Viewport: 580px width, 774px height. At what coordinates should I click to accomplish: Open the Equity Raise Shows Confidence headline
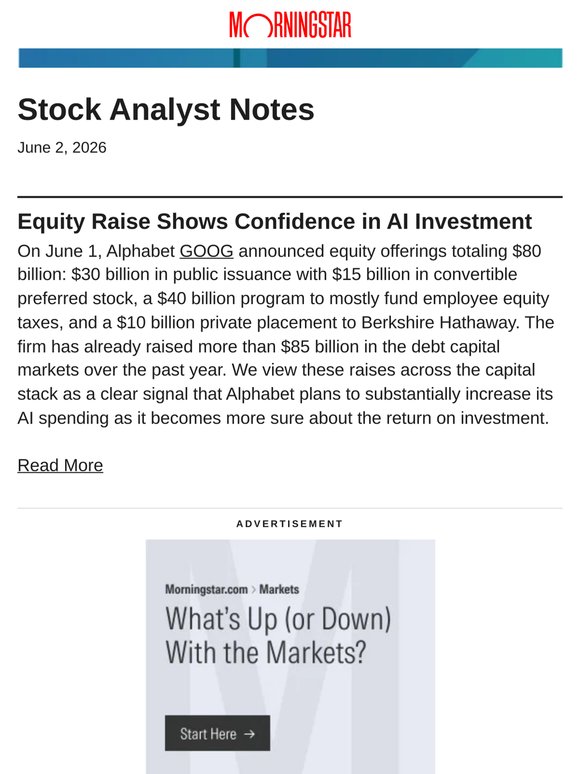[x=274, y=221]
